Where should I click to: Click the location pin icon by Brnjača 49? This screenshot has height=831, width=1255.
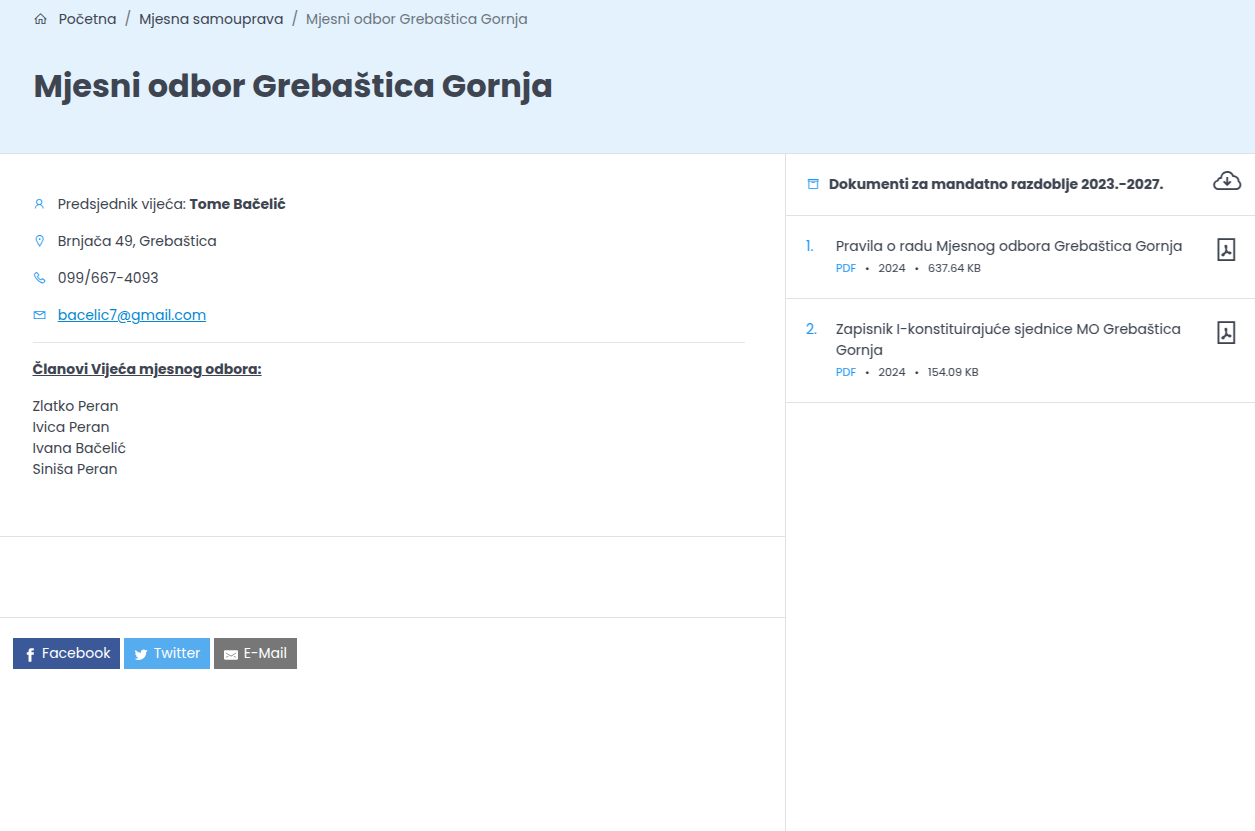pos(40,241)
